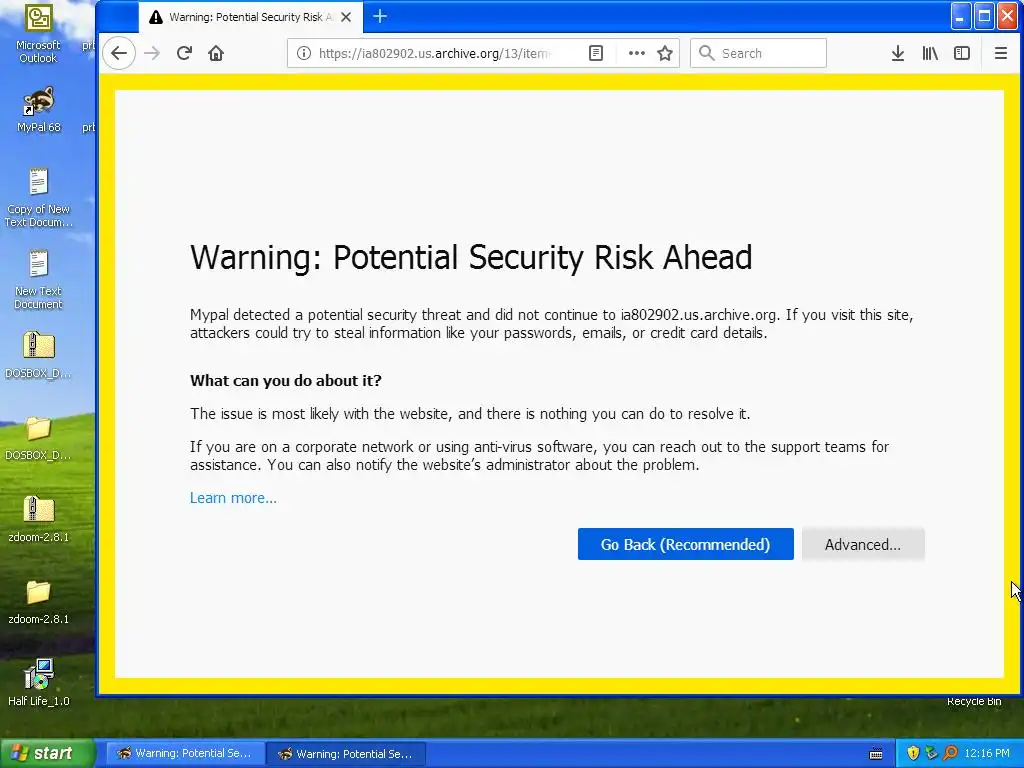Image resolution: width=1024 pixels, height=768 pixels.
Task: Click the on-screen keyboard taskbar icon
Action: pyautogui.click(x=876, y=754)
